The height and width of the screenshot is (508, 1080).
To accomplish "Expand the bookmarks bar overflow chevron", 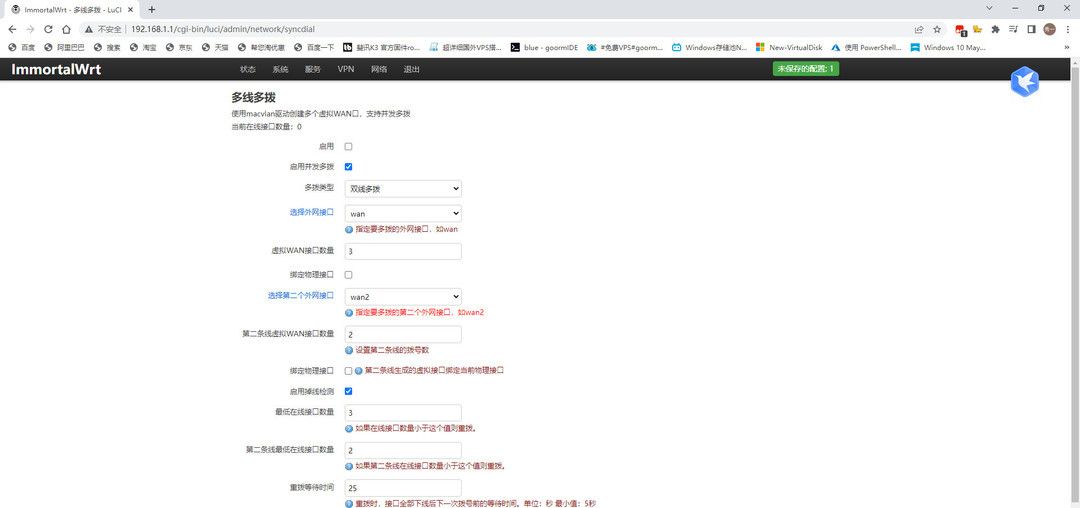I will 1068,47.
